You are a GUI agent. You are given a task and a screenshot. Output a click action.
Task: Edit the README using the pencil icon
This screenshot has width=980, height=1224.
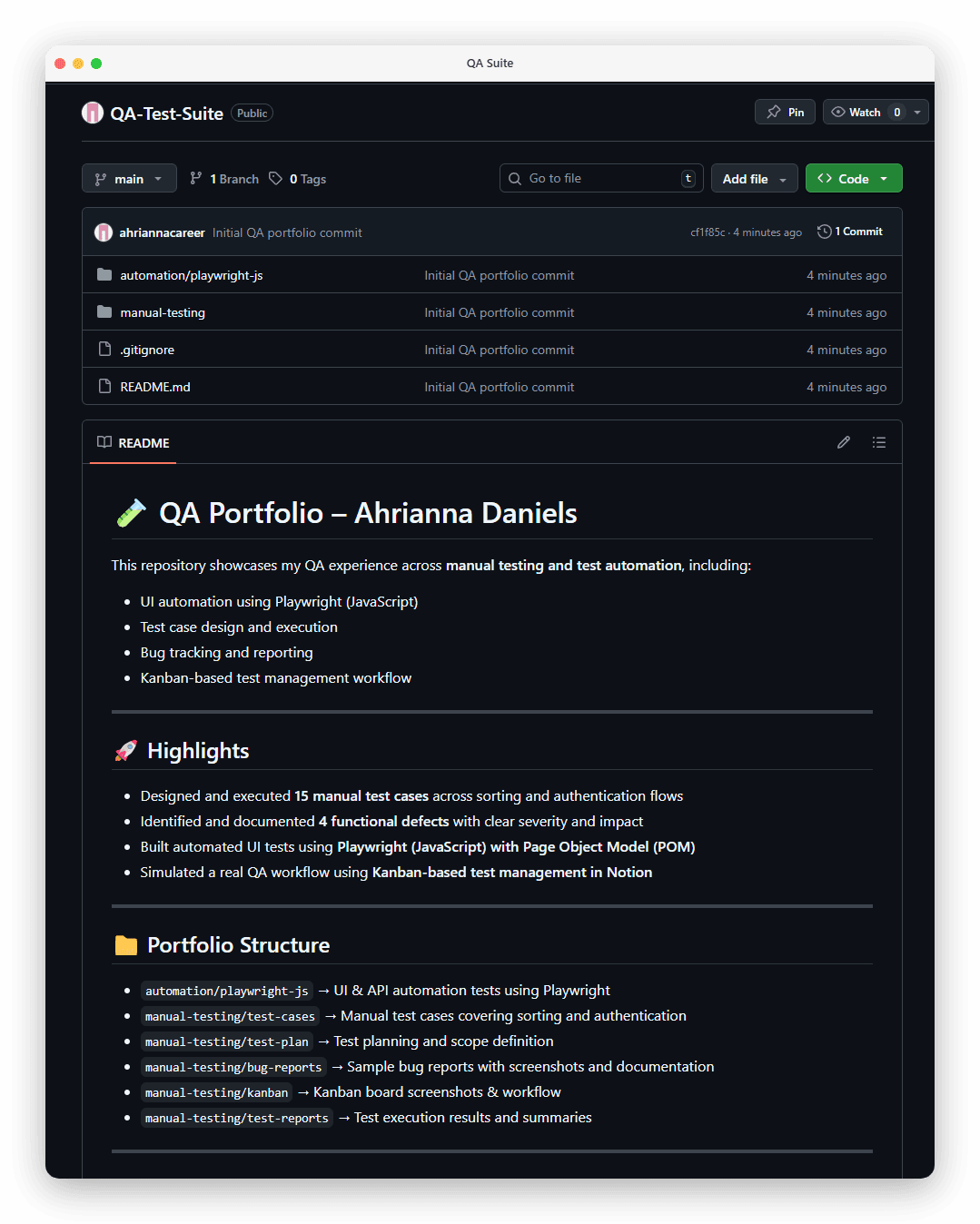843,442
